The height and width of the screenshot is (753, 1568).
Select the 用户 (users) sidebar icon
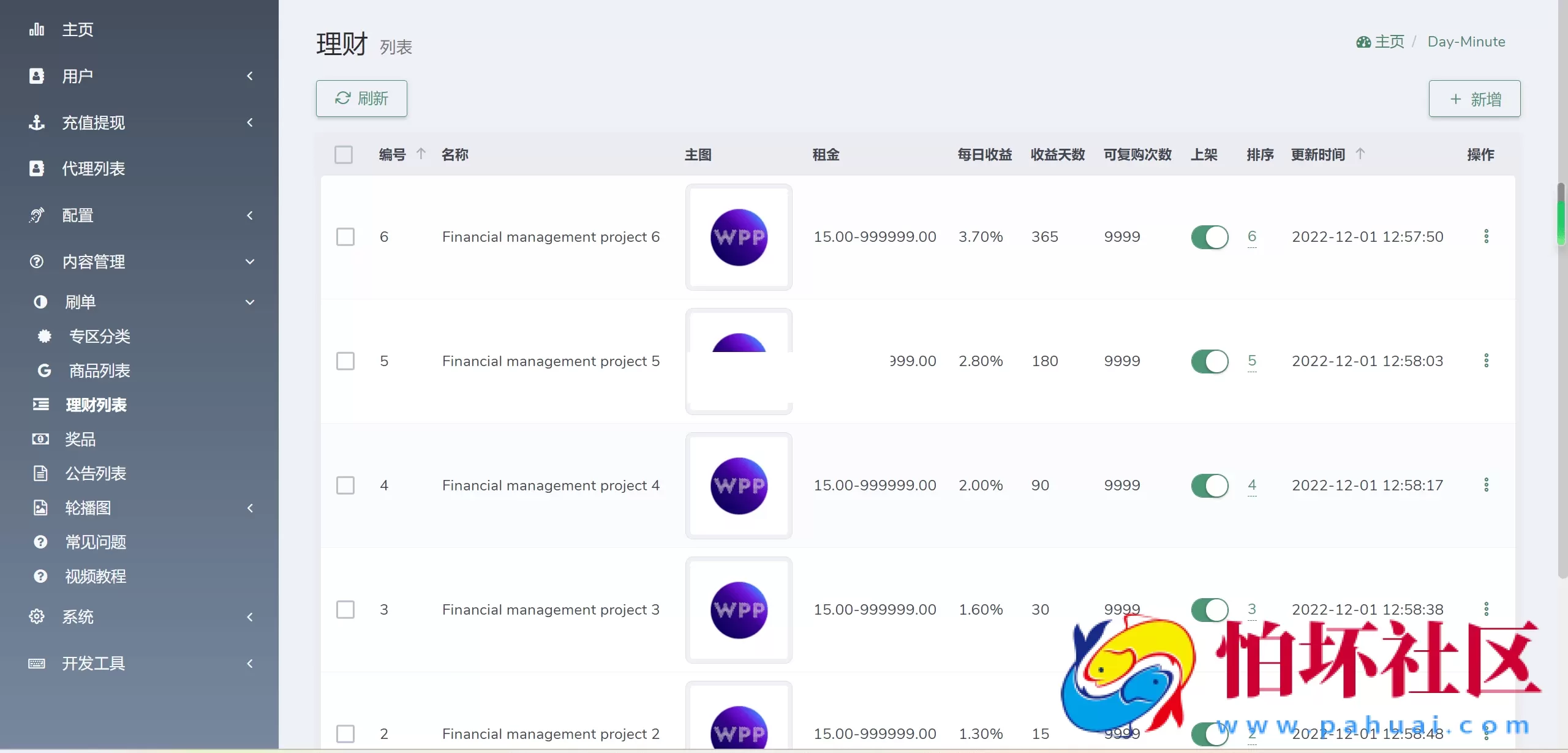(37, 75)
